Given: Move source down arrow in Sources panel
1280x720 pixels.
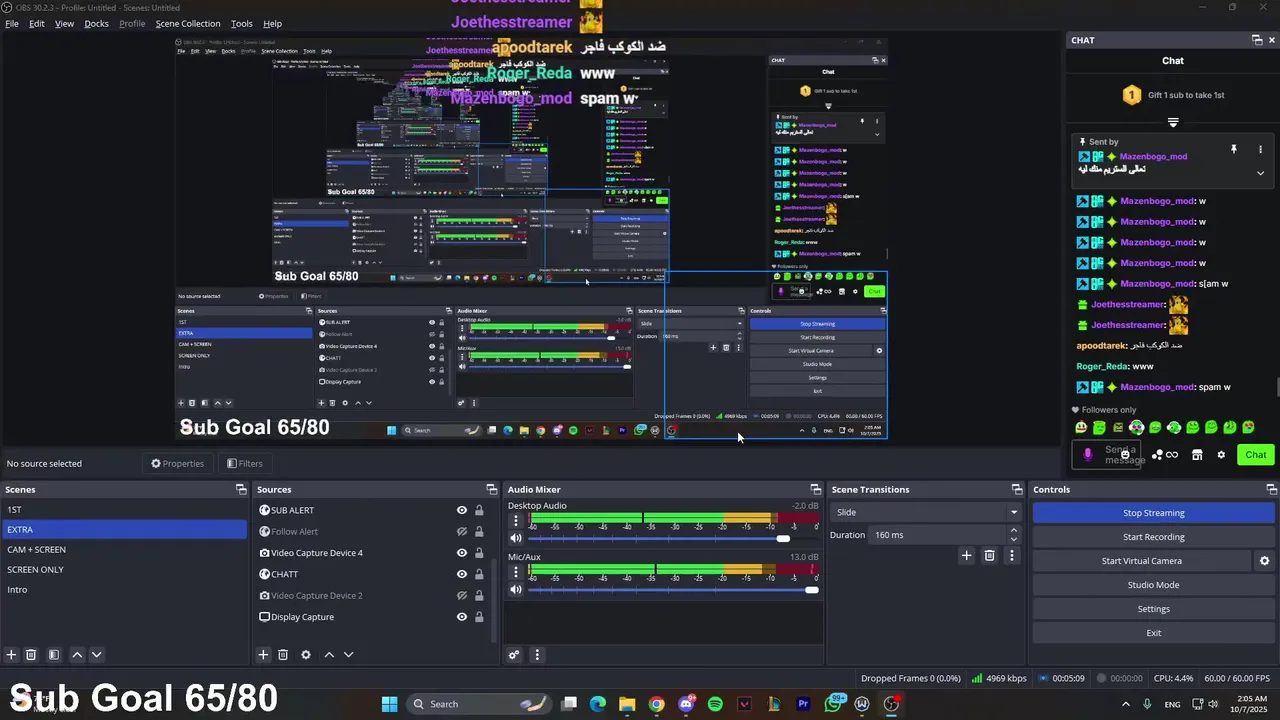Looking at the screenshot, I should (348, 655).
